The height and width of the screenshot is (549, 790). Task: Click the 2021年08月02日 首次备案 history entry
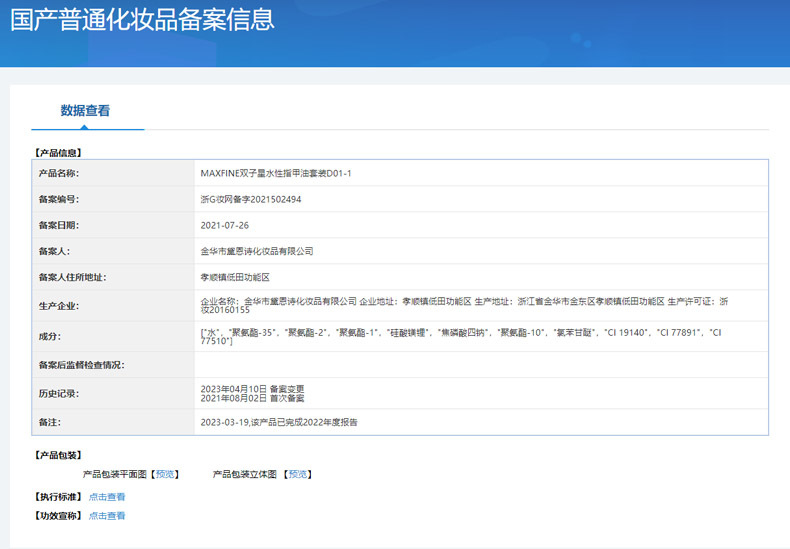(252, 398)
